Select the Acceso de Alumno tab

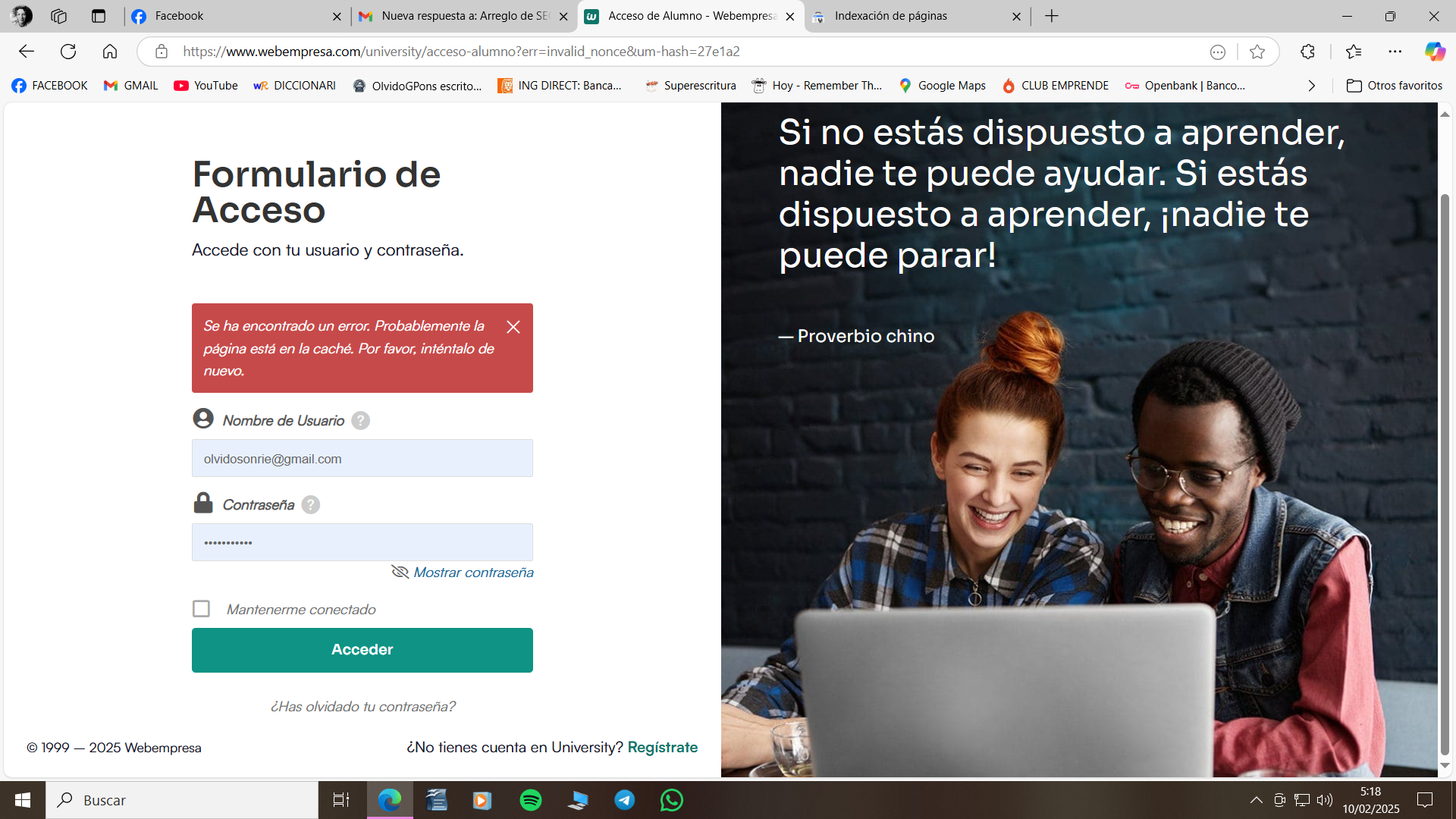pyautogui.click(x=690, y=16)
